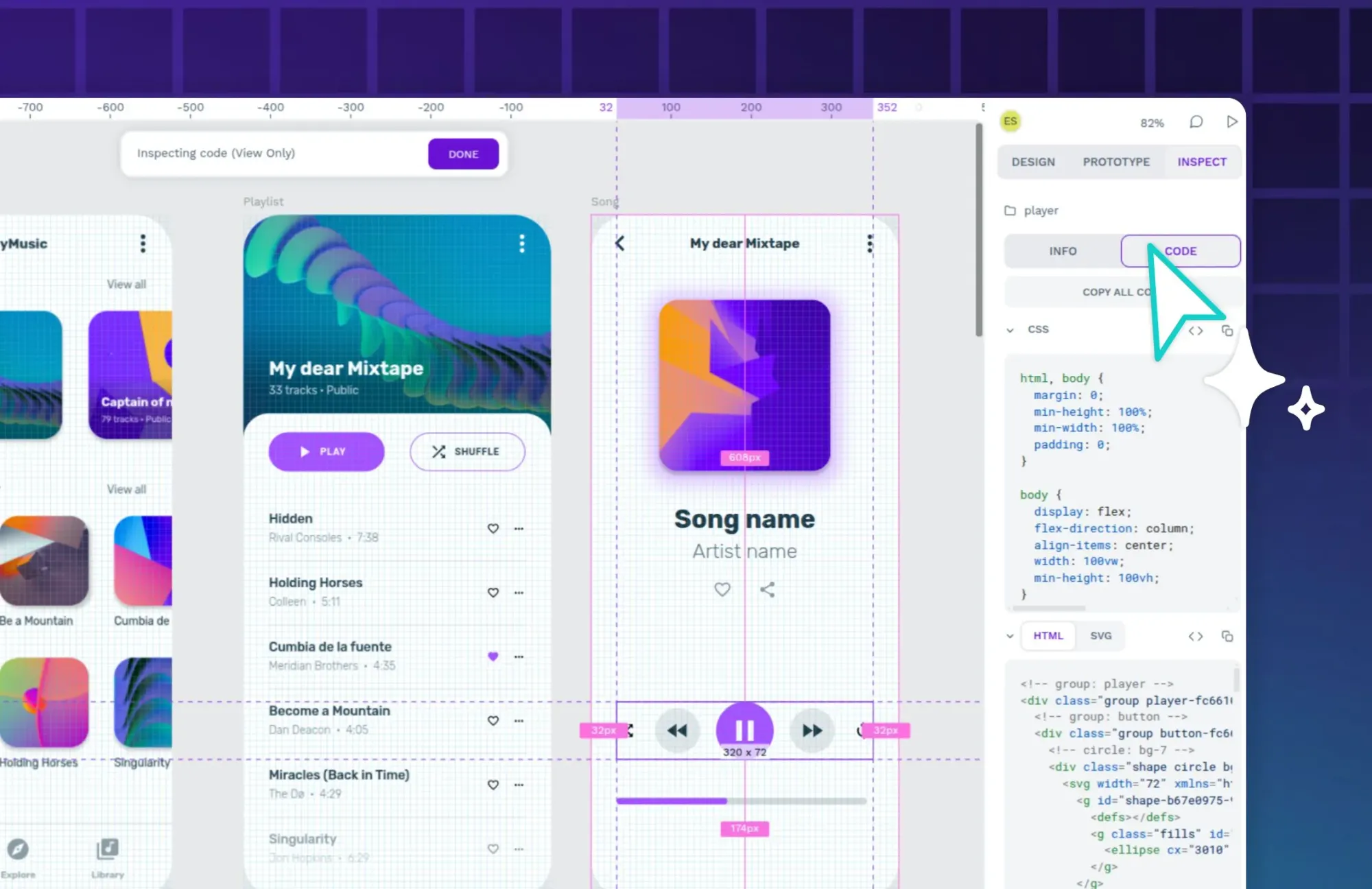Favorite the Holding Horses track heart

point(493,593)
